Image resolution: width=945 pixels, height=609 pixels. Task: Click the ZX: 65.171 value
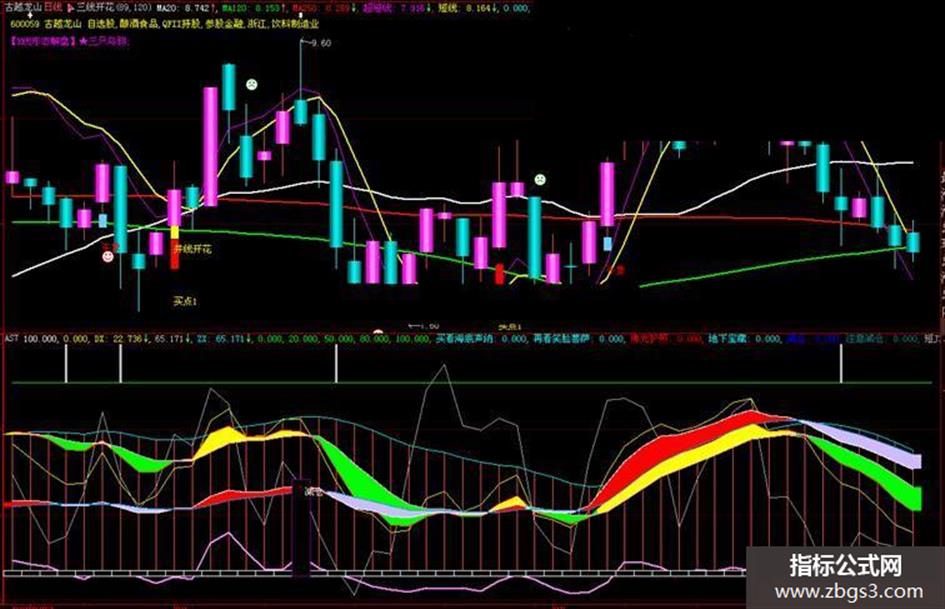click(x=224, y=339)
